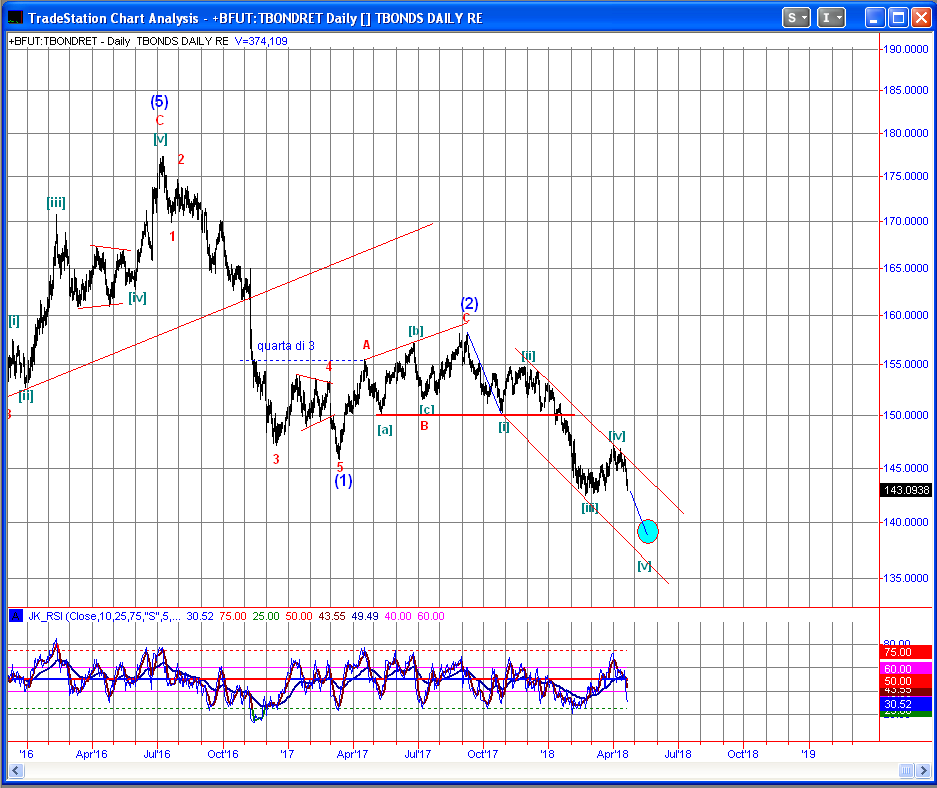Click the Apr'18 date axis label
937x788 pixels.
pyautogui.click(x=613, y=754)
